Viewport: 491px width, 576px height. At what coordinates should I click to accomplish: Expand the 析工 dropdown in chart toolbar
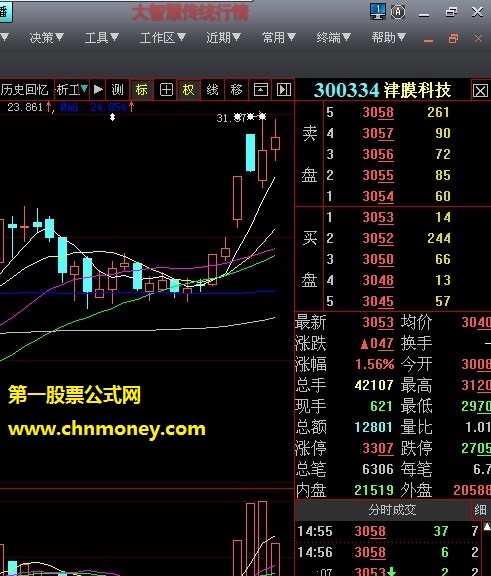[72, 89]
